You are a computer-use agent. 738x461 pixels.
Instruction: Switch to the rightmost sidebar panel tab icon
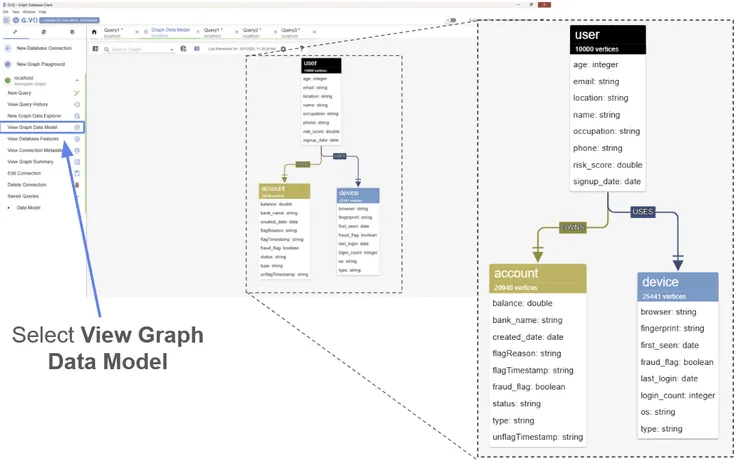click(x=72, y=32)
